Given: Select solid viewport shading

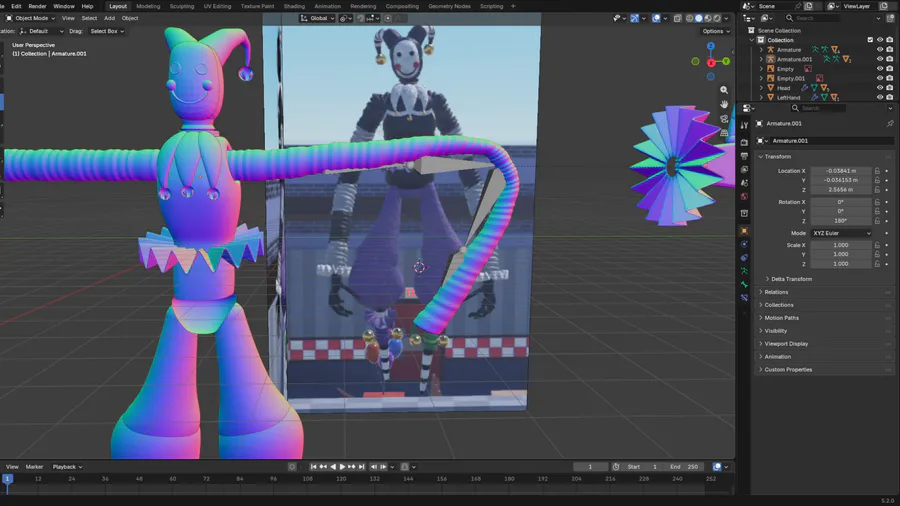Looking at the screenshot, I should (x=699, y=18).
